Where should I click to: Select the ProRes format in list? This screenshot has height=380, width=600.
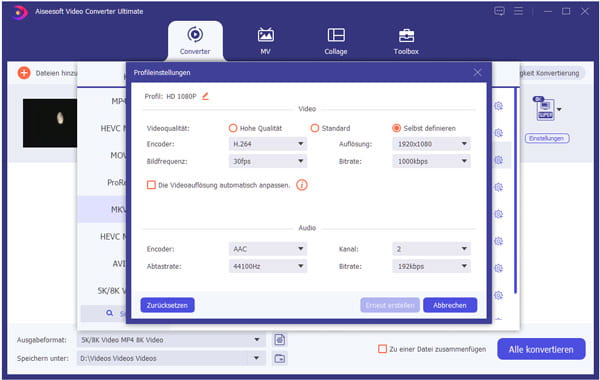102,183
